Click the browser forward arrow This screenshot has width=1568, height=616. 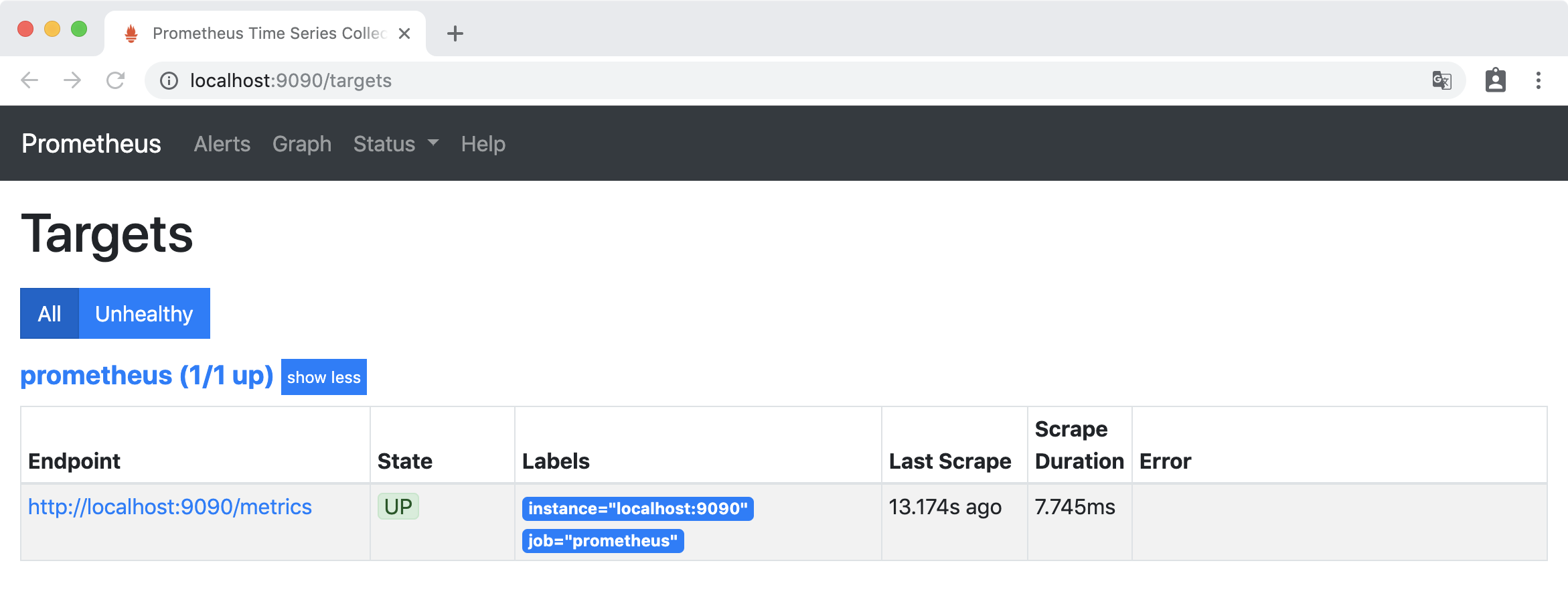pos(72,81)
